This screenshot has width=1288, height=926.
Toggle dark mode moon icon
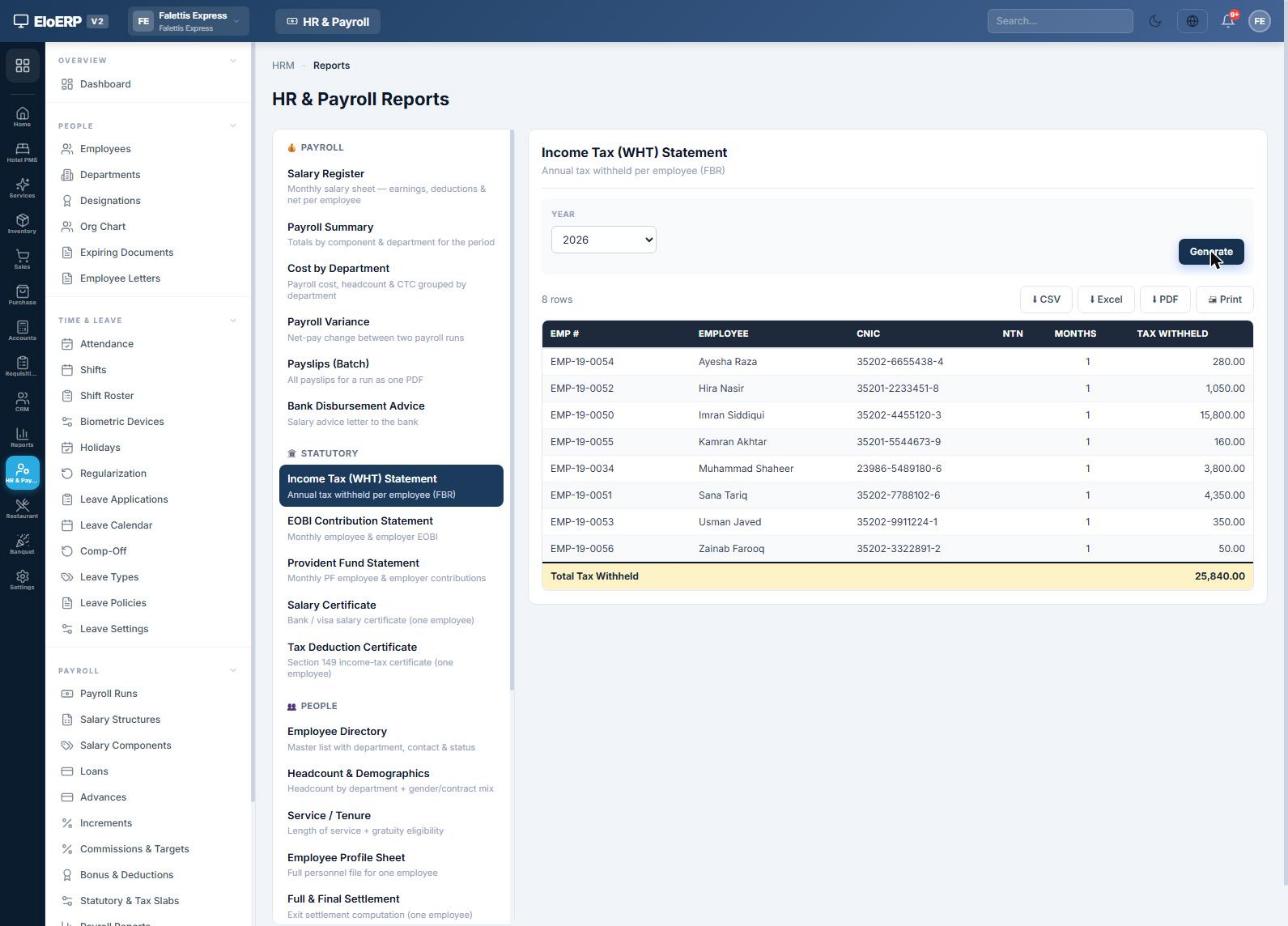1155,21
